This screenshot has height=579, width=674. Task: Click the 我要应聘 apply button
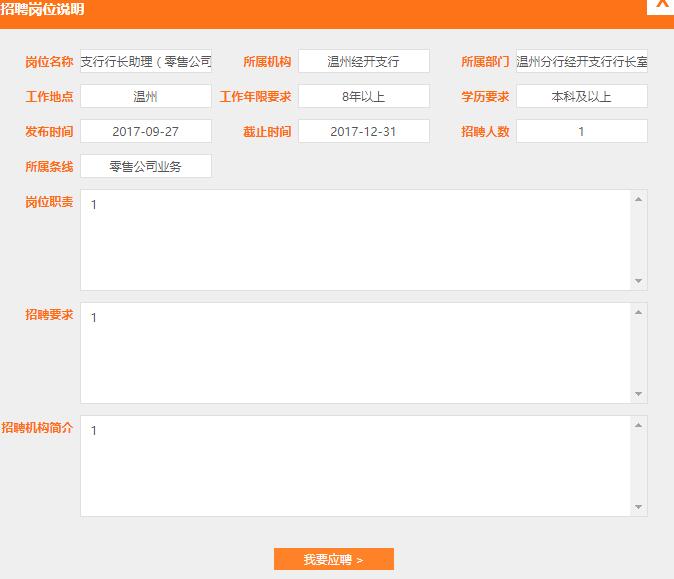[333, 559]
